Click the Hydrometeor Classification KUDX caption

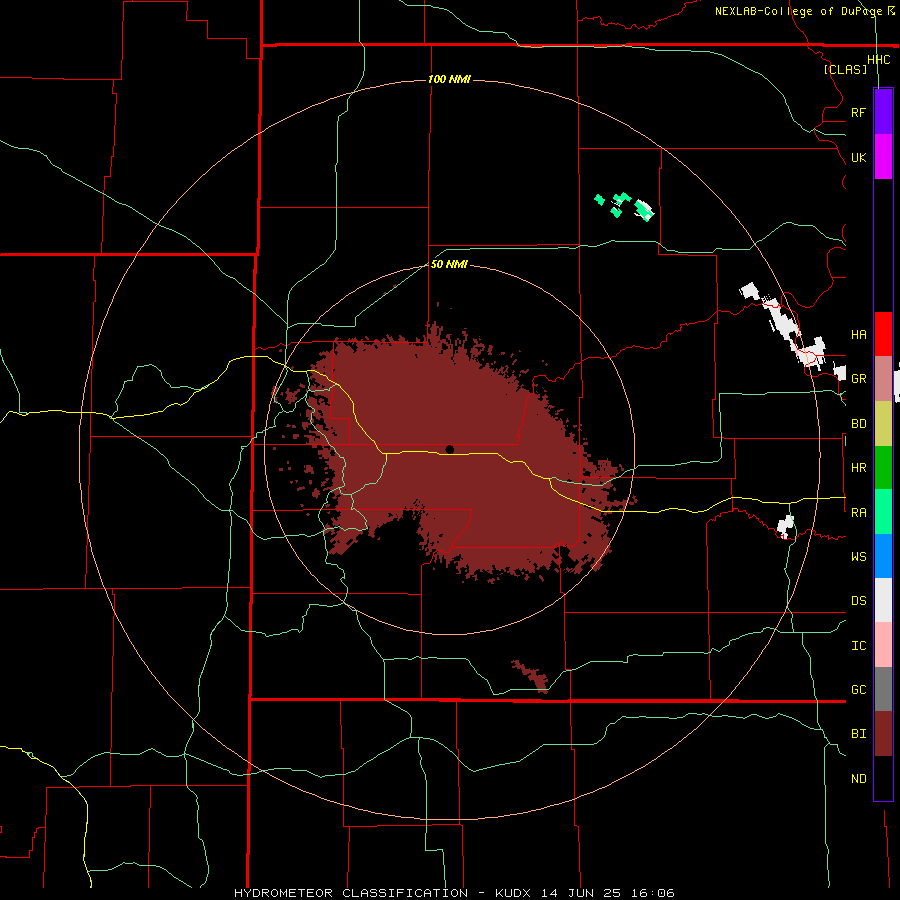[453, 893]
